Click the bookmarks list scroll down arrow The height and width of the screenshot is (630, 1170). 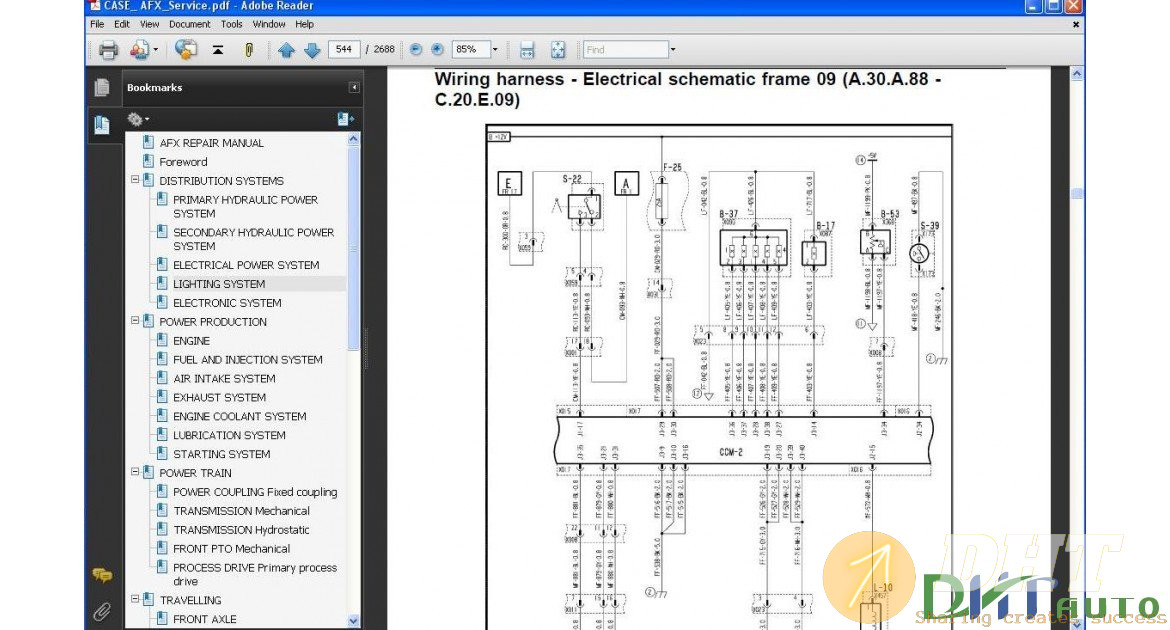coord(354,620)
